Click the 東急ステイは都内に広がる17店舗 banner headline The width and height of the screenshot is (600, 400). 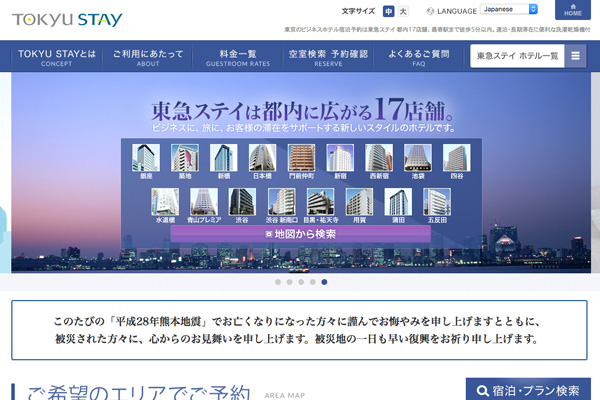[302, 110]
